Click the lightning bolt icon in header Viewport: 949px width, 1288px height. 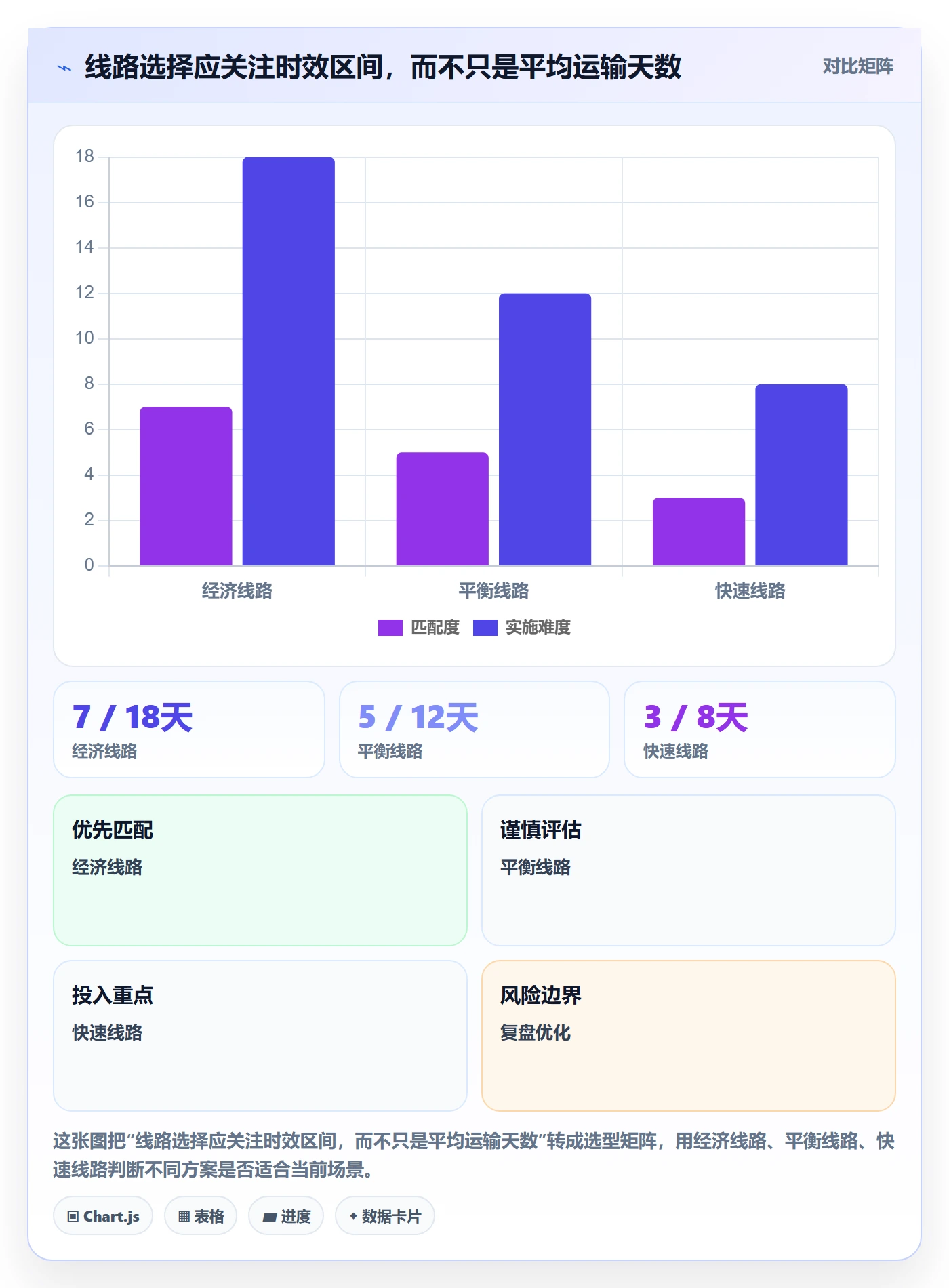(64, 68)
